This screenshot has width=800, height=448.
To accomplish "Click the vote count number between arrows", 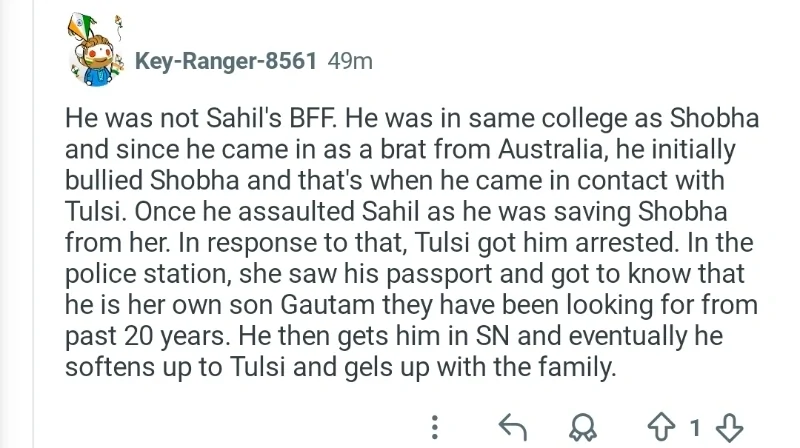I will click(697, 428).
